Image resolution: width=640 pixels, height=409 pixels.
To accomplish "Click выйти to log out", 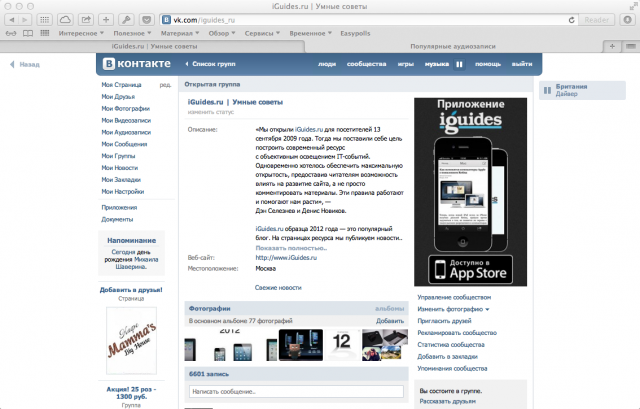I will point(522,64).
